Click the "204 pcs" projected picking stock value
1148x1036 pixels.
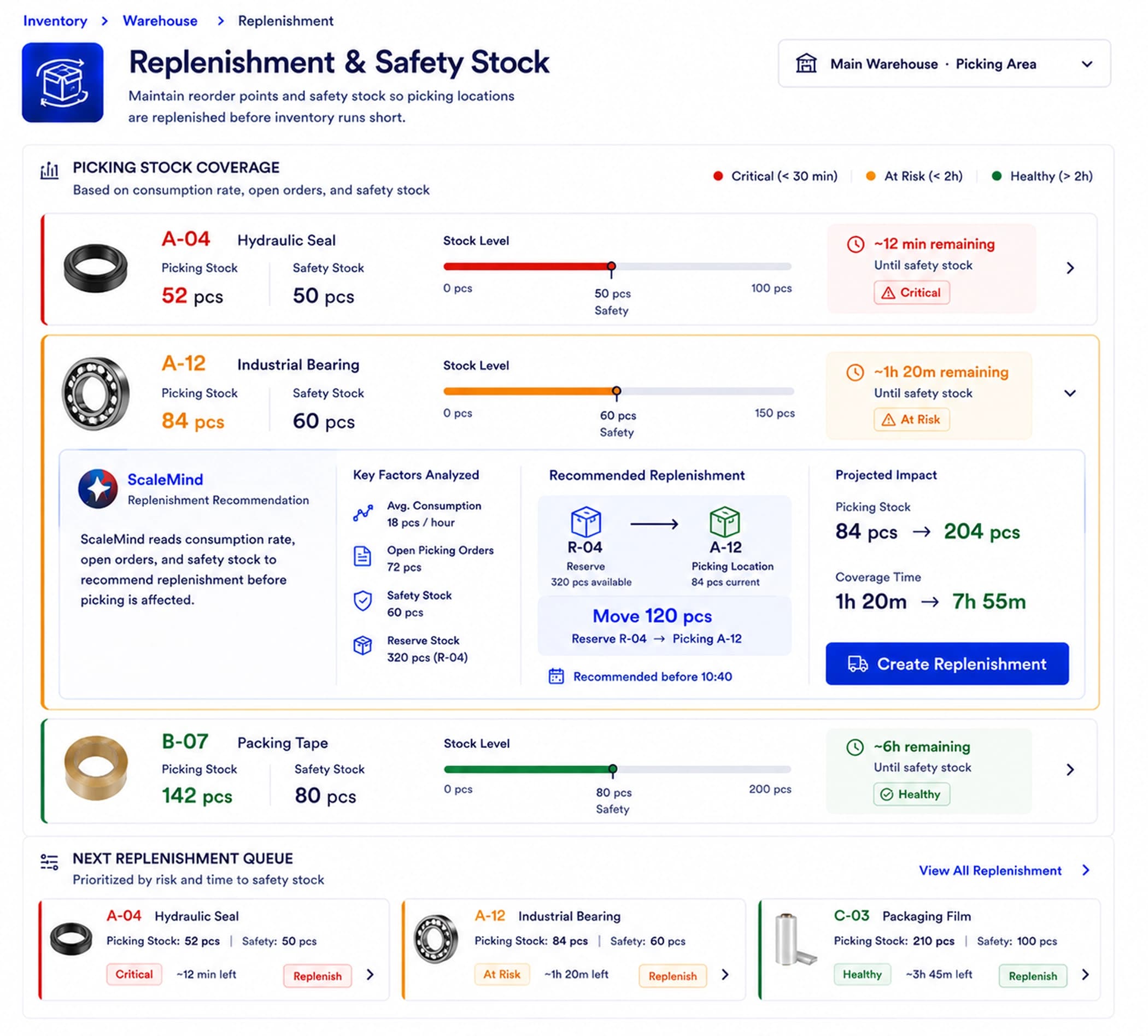pos(982,532)
